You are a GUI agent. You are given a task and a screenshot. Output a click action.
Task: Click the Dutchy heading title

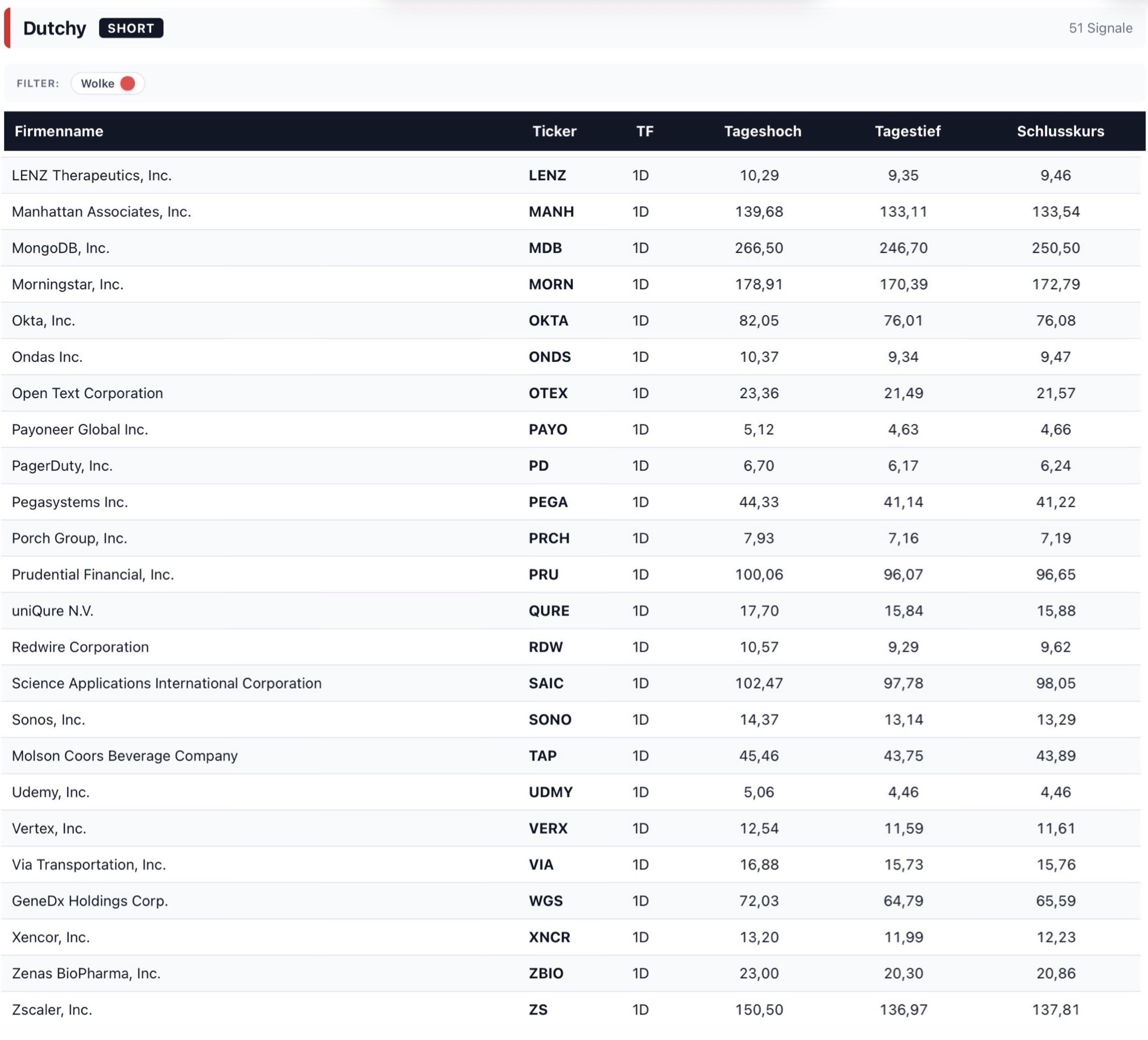[55, 28]
